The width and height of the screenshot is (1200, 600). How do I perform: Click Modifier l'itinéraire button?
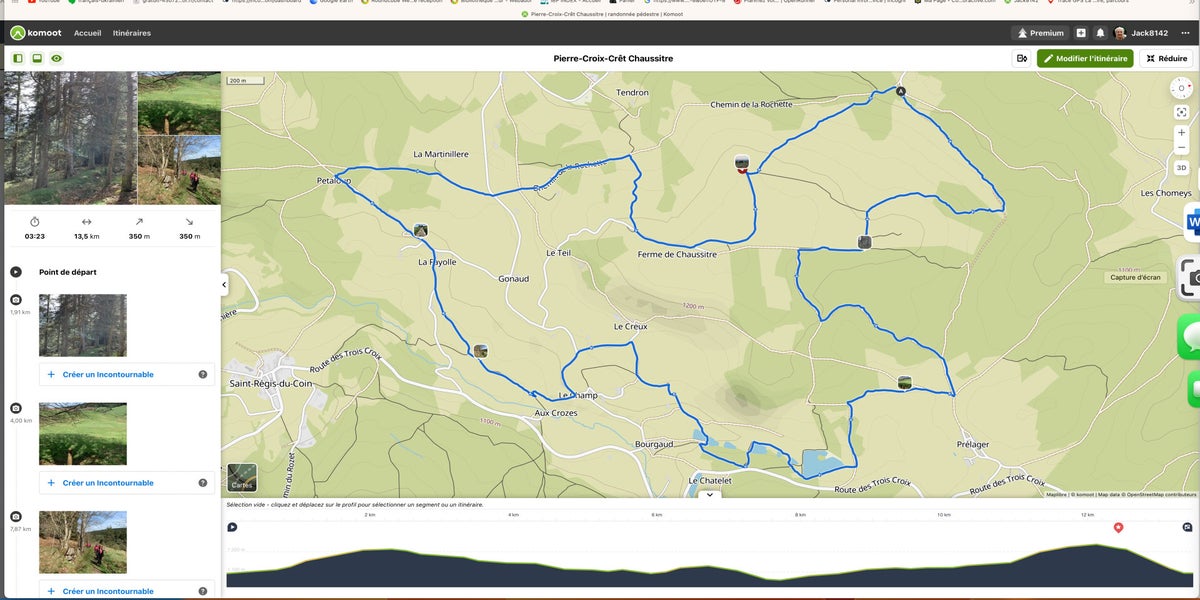tap(1085, 59)
